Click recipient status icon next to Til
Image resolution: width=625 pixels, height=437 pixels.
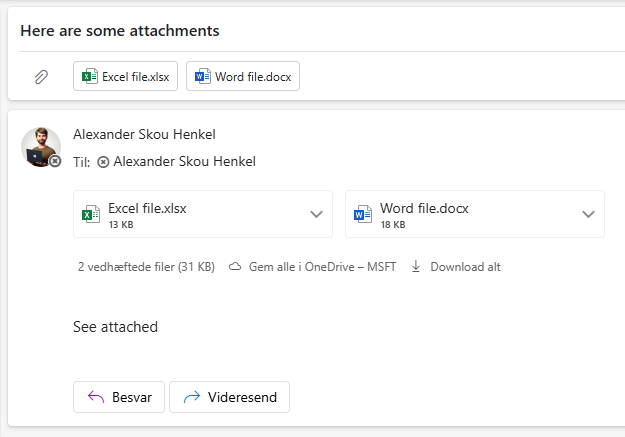coord(103,162)
